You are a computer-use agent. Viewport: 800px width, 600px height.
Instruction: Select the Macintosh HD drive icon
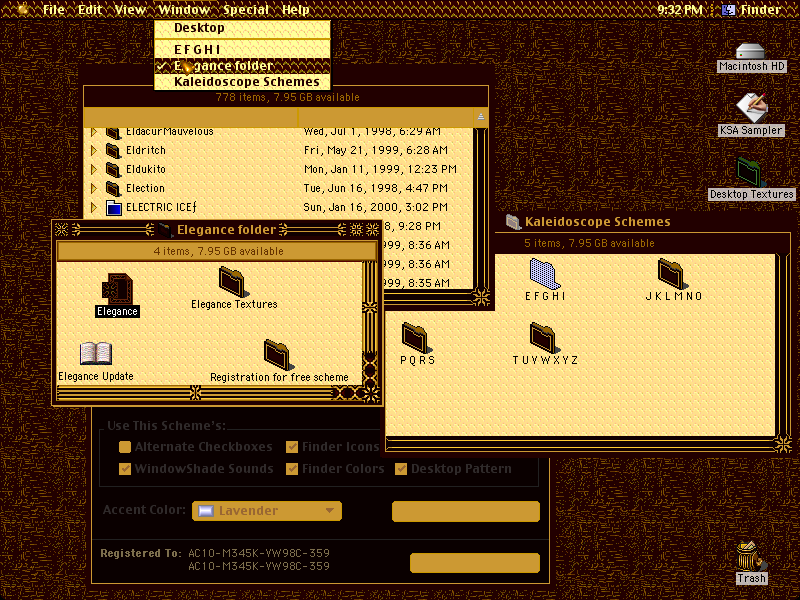(x=750, y=52)
